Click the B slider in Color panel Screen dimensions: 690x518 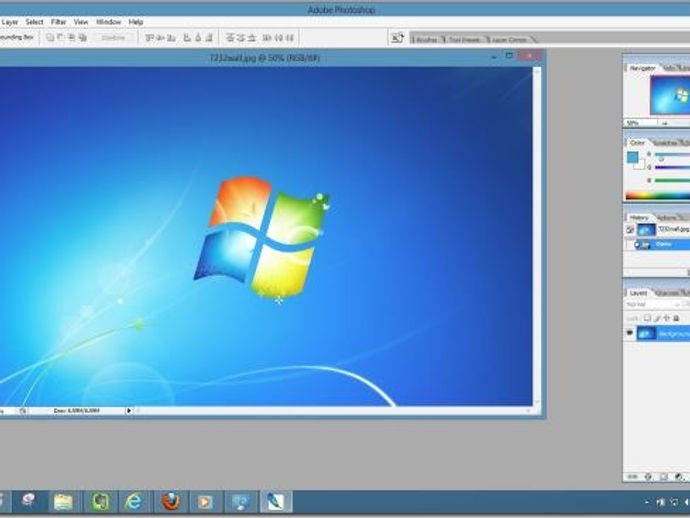click(x=672, y=180)
